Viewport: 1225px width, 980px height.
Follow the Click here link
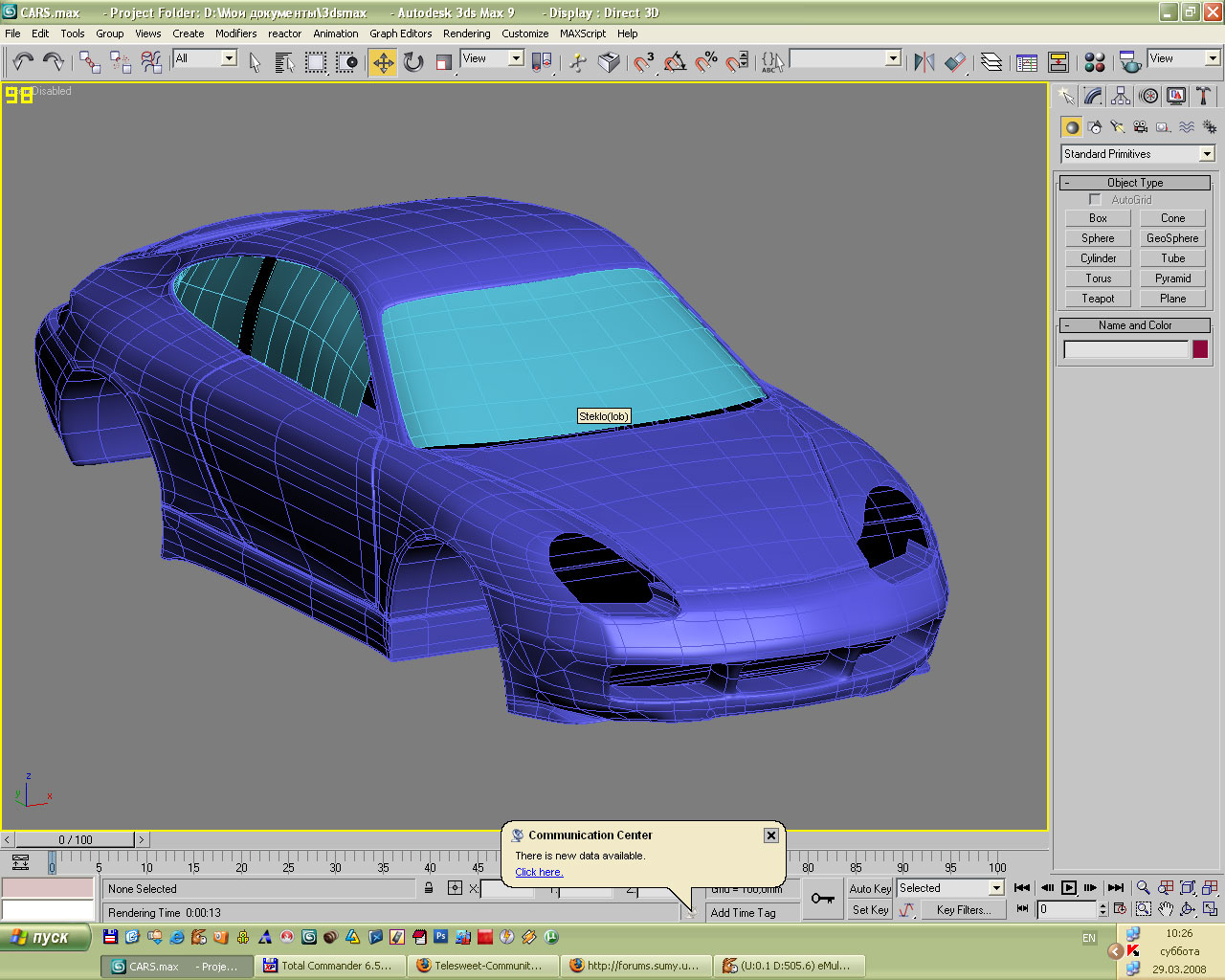(x=539, y=872)
